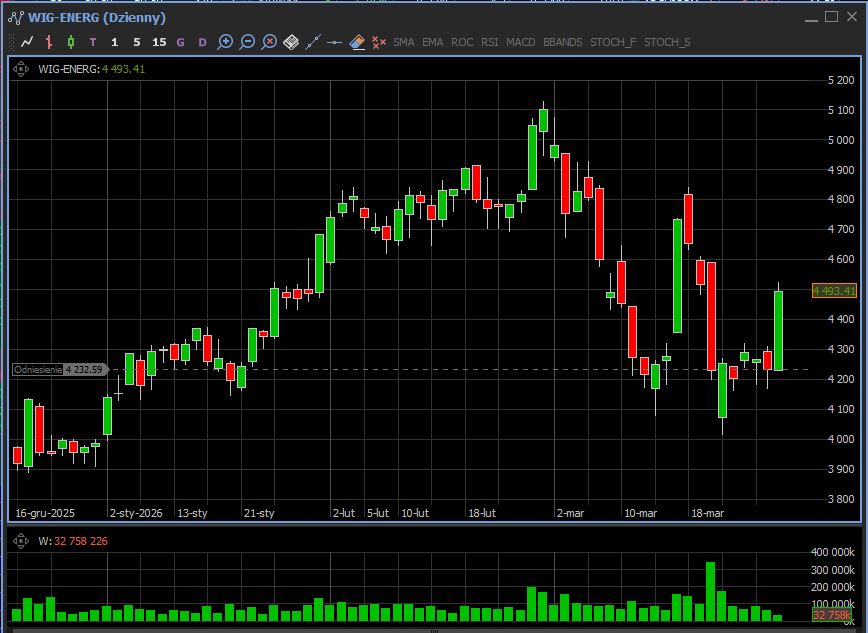Select the trend line drawing tool

313,42
